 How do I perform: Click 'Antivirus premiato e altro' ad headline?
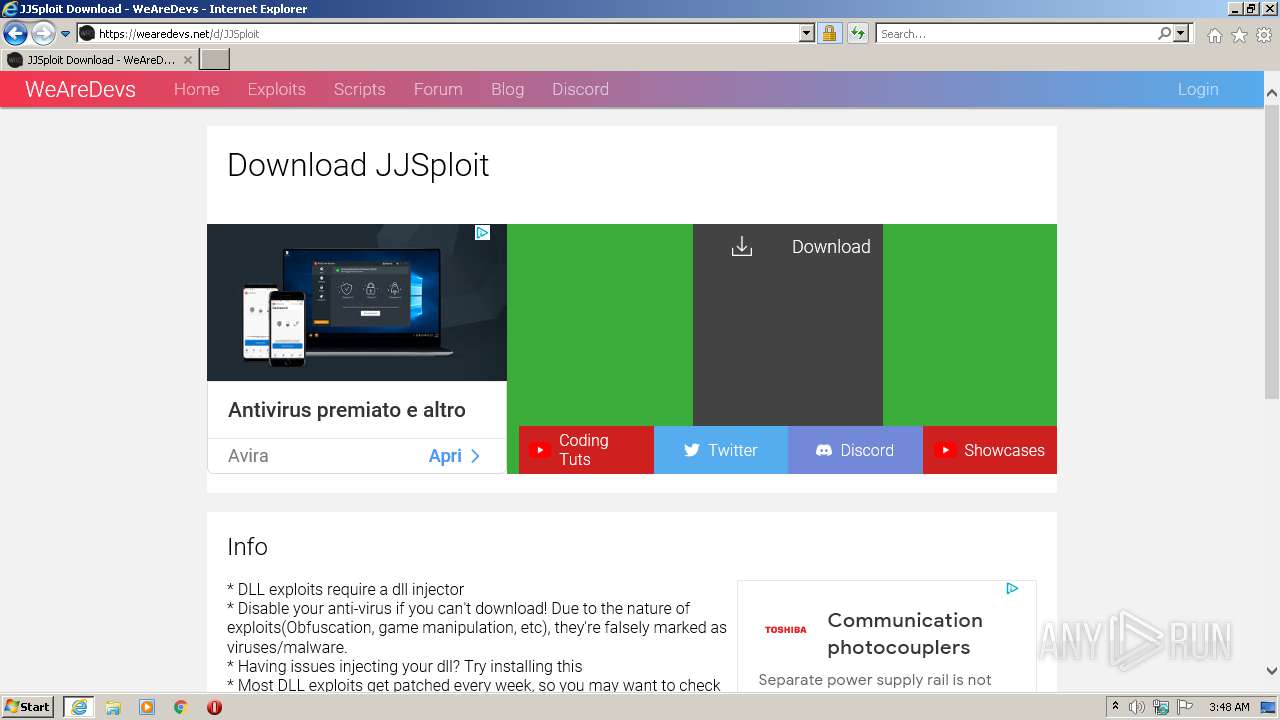(347, 410)
